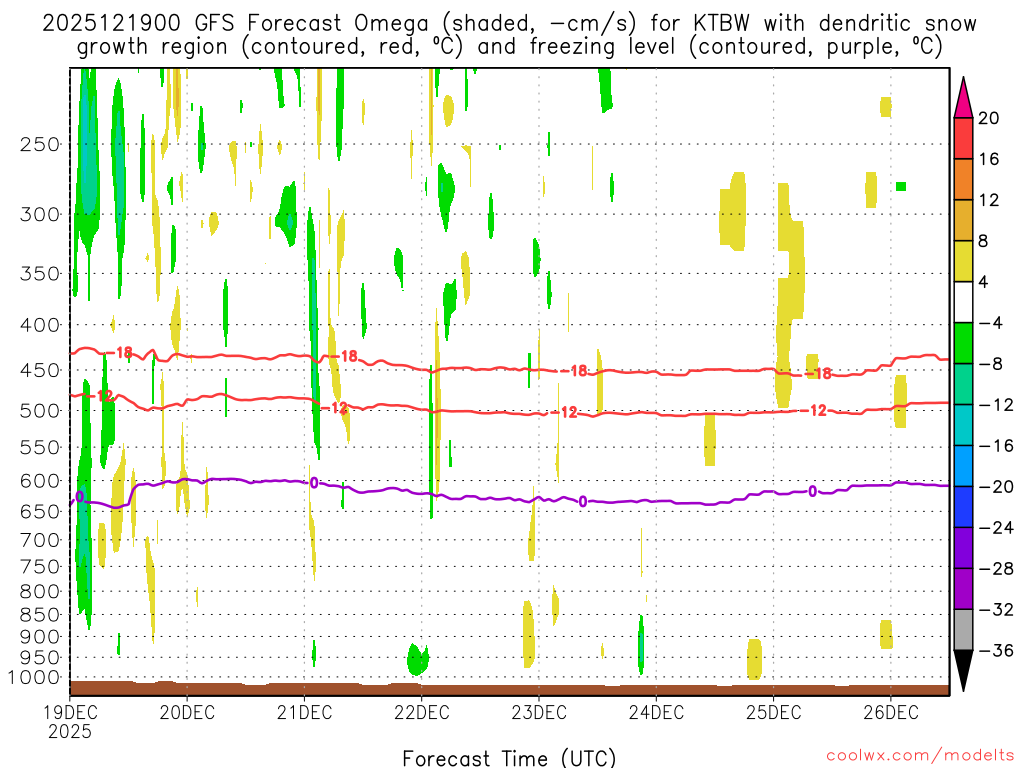
Task: Click the 23DEC date label
Action: pos(539,712)
